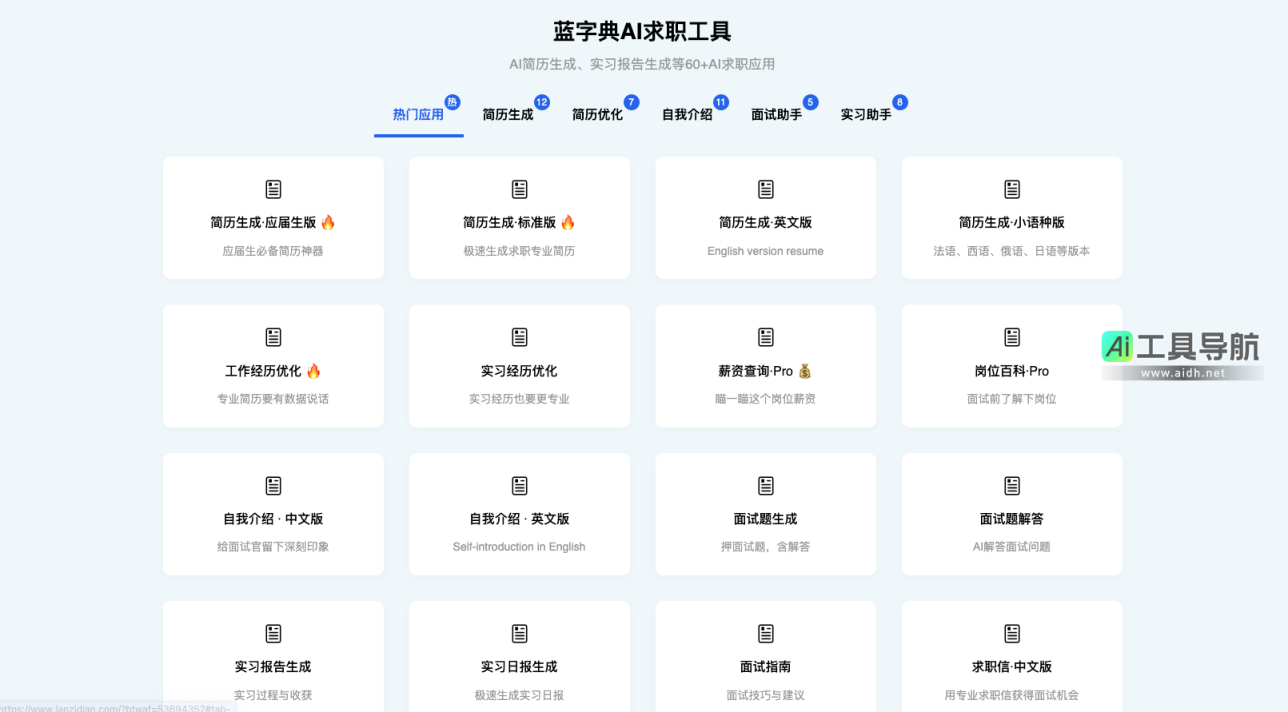Open the 面试助手 tab
Image resolution: width=1288 pixels, height=712 pixels.
(x=775, y=113)
